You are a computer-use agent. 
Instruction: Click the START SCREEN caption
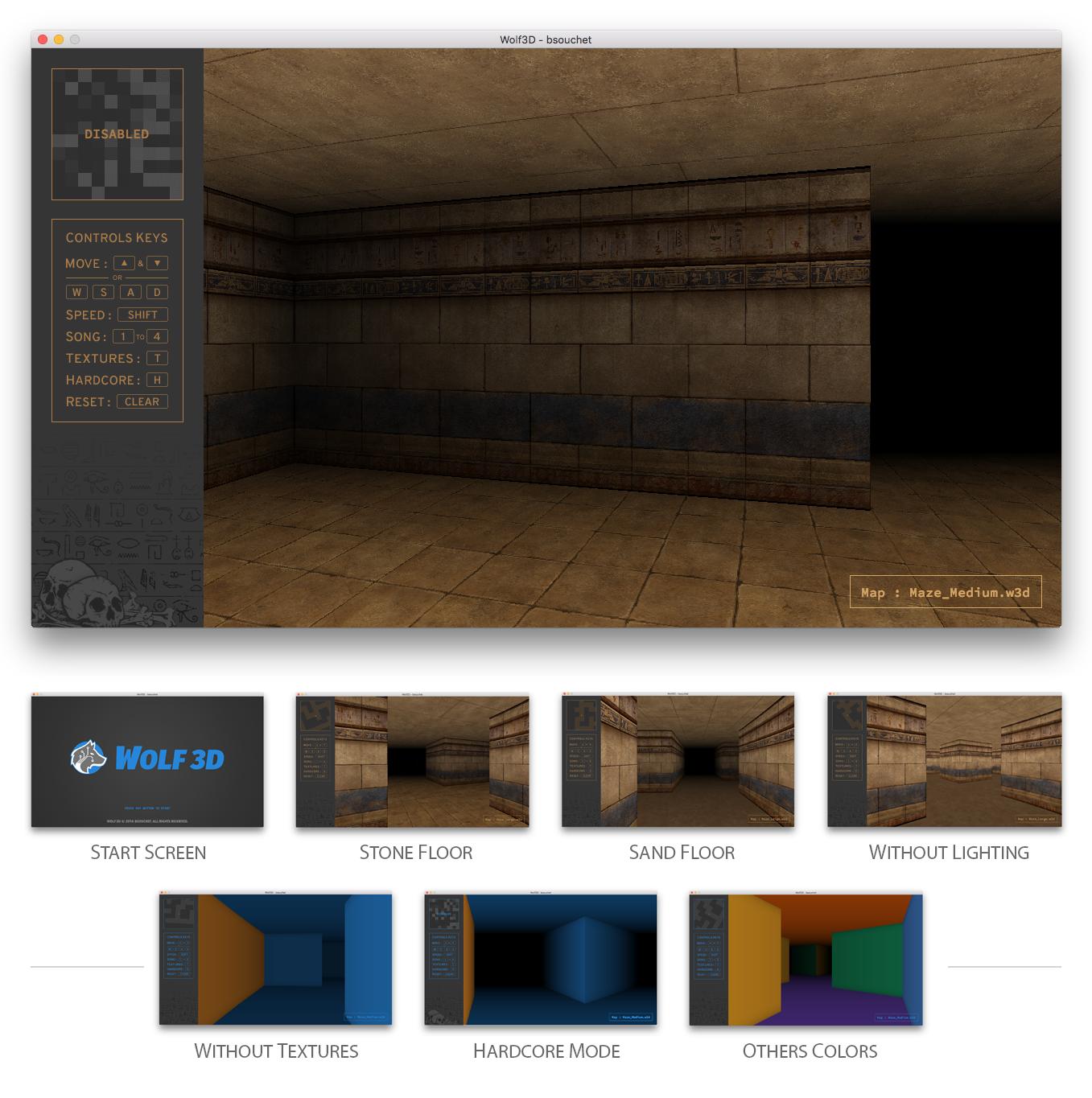click(148, 853)
